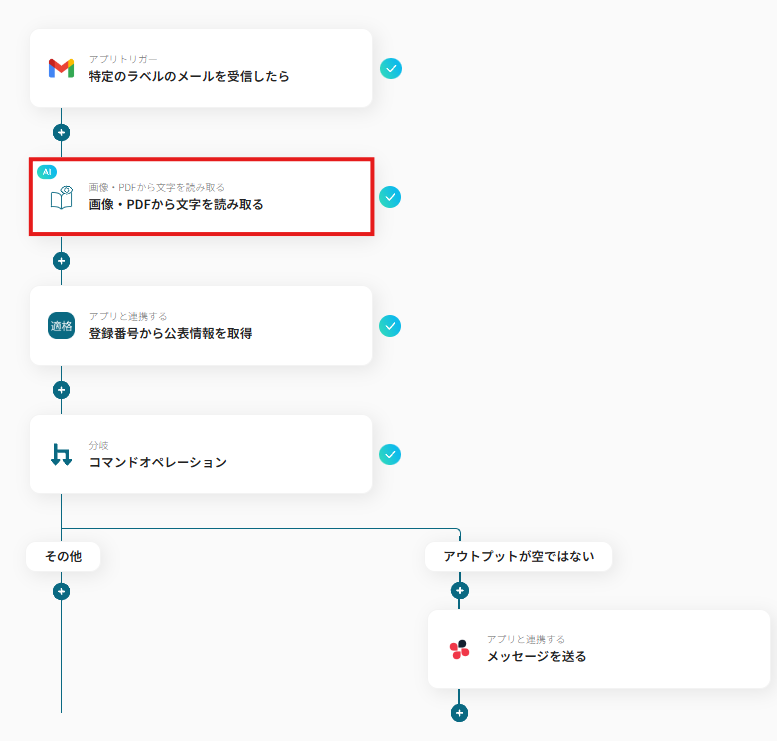The width and height of the screenshot is (777, 741).
Task: Open the 特定のラベルのメールを受信したら trigger card
Action: (x=201, y=68)
